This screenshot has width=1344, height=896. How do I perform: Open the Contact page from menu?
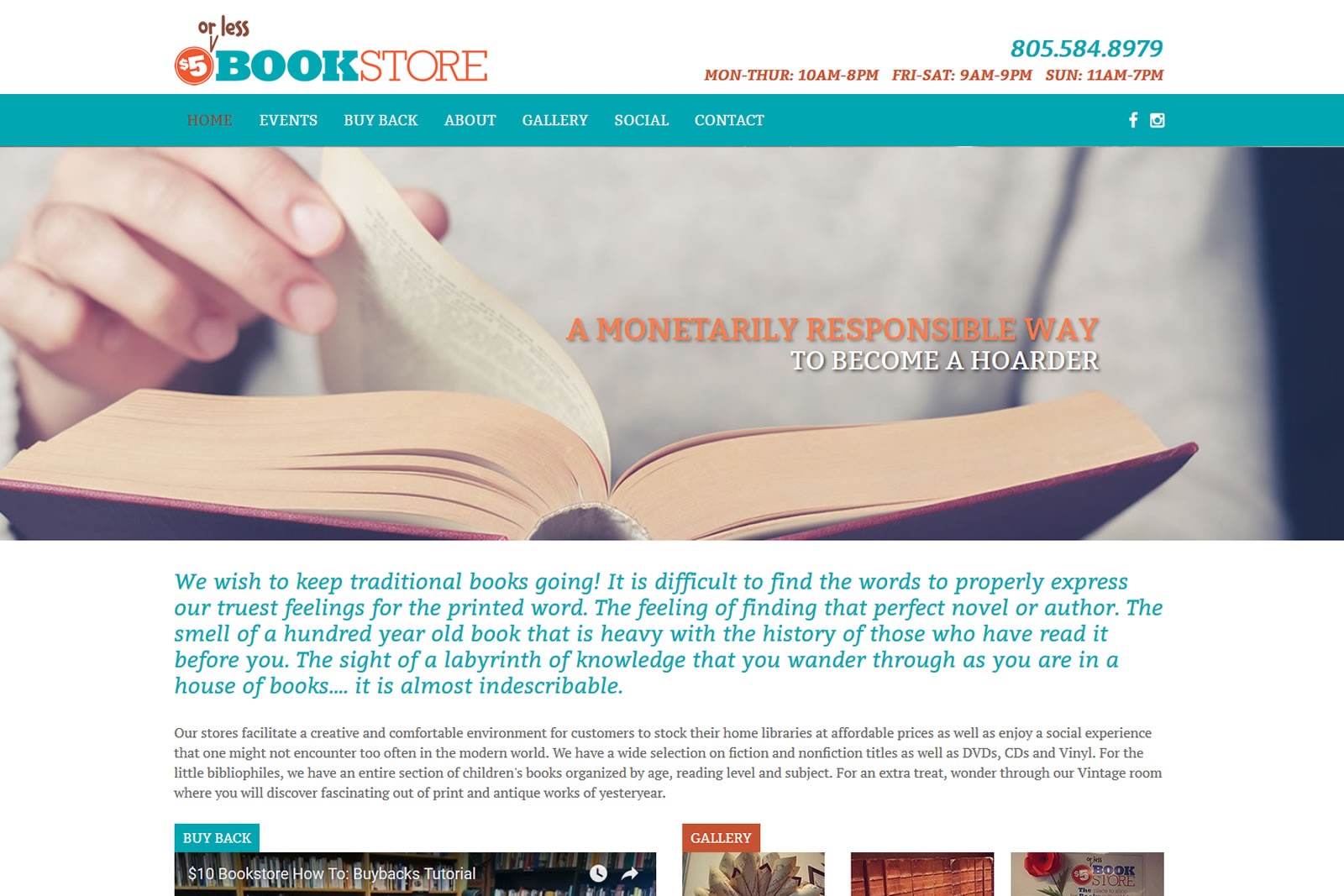click(x=729, y=120)
